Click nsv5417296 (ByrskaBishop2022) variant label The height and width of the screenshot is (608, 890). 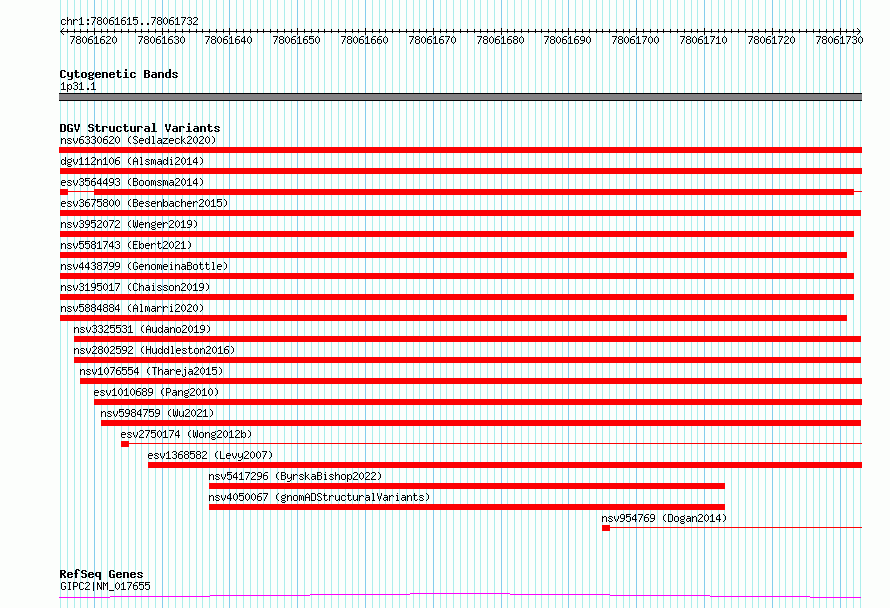[295, 476]
